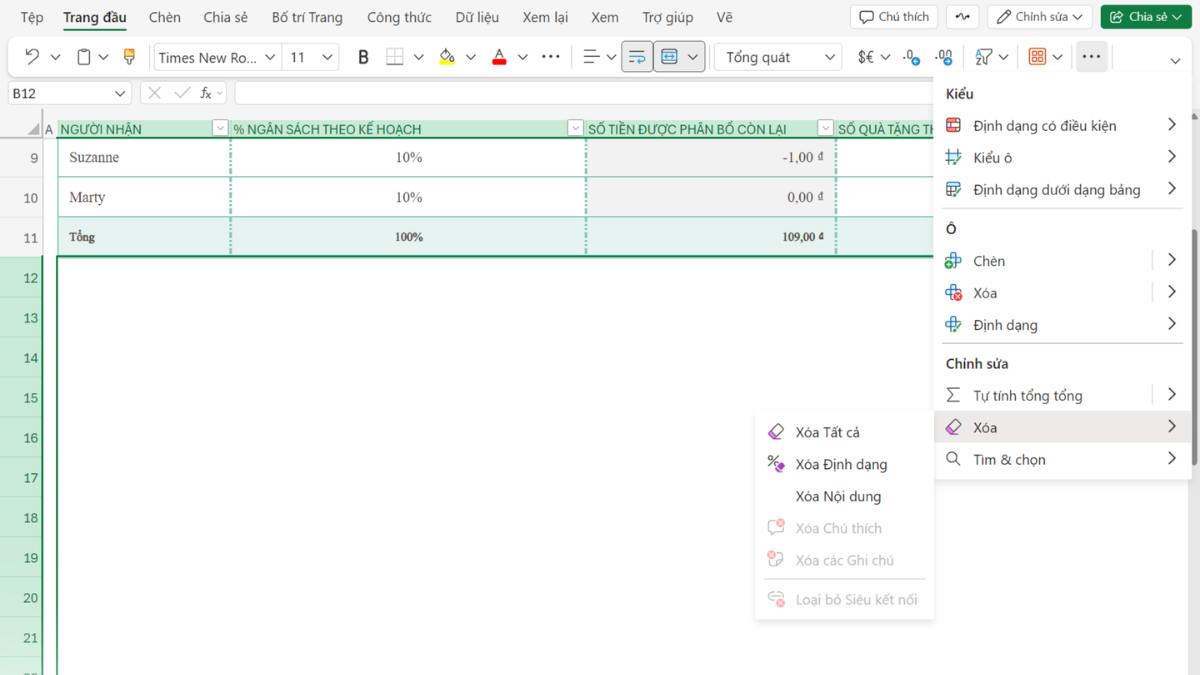Select row header 14
This screenshot has width=1200, height=675.
(x=21, y=358)
